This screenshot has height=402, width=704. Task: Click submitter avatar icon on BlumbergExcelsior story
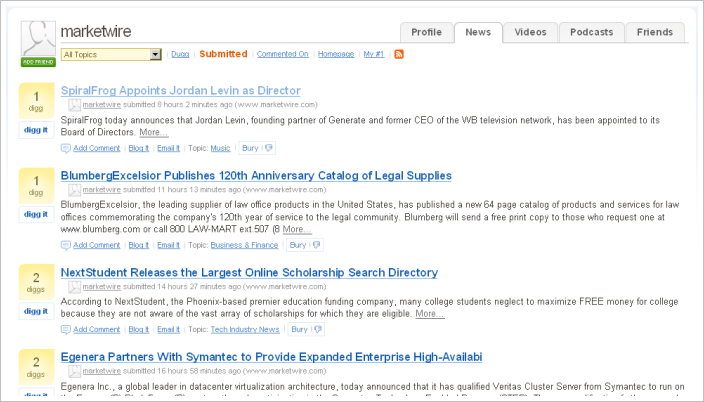(75, 190)
